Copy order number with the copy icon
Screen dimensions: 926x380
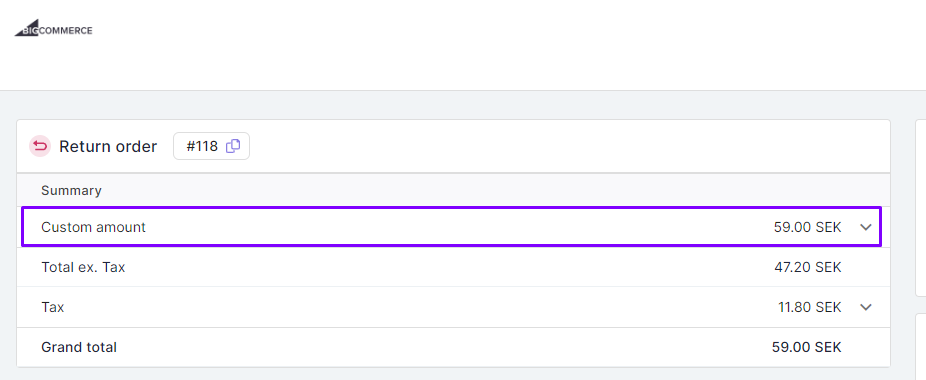tap(233, 146)
